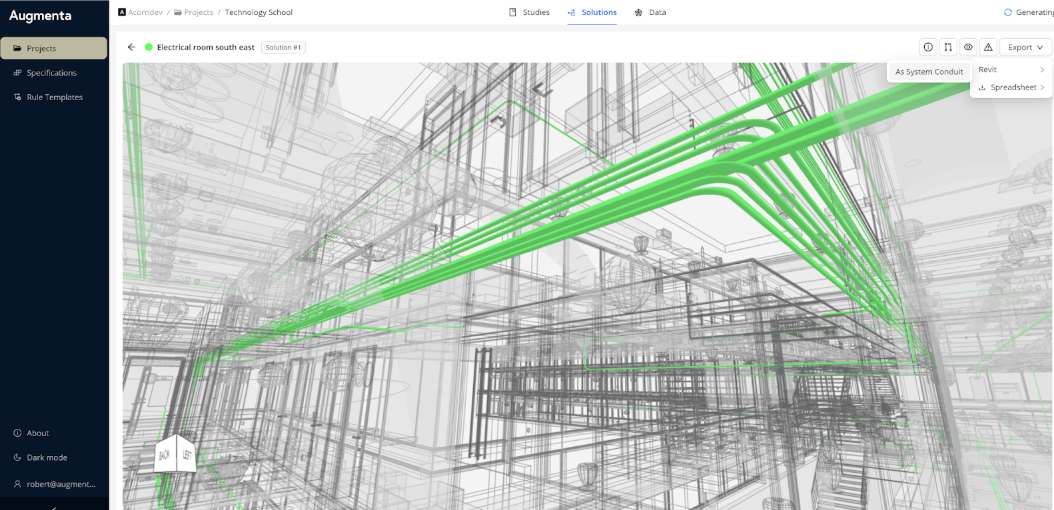Switch to the Data tab

tap(650, 13)
